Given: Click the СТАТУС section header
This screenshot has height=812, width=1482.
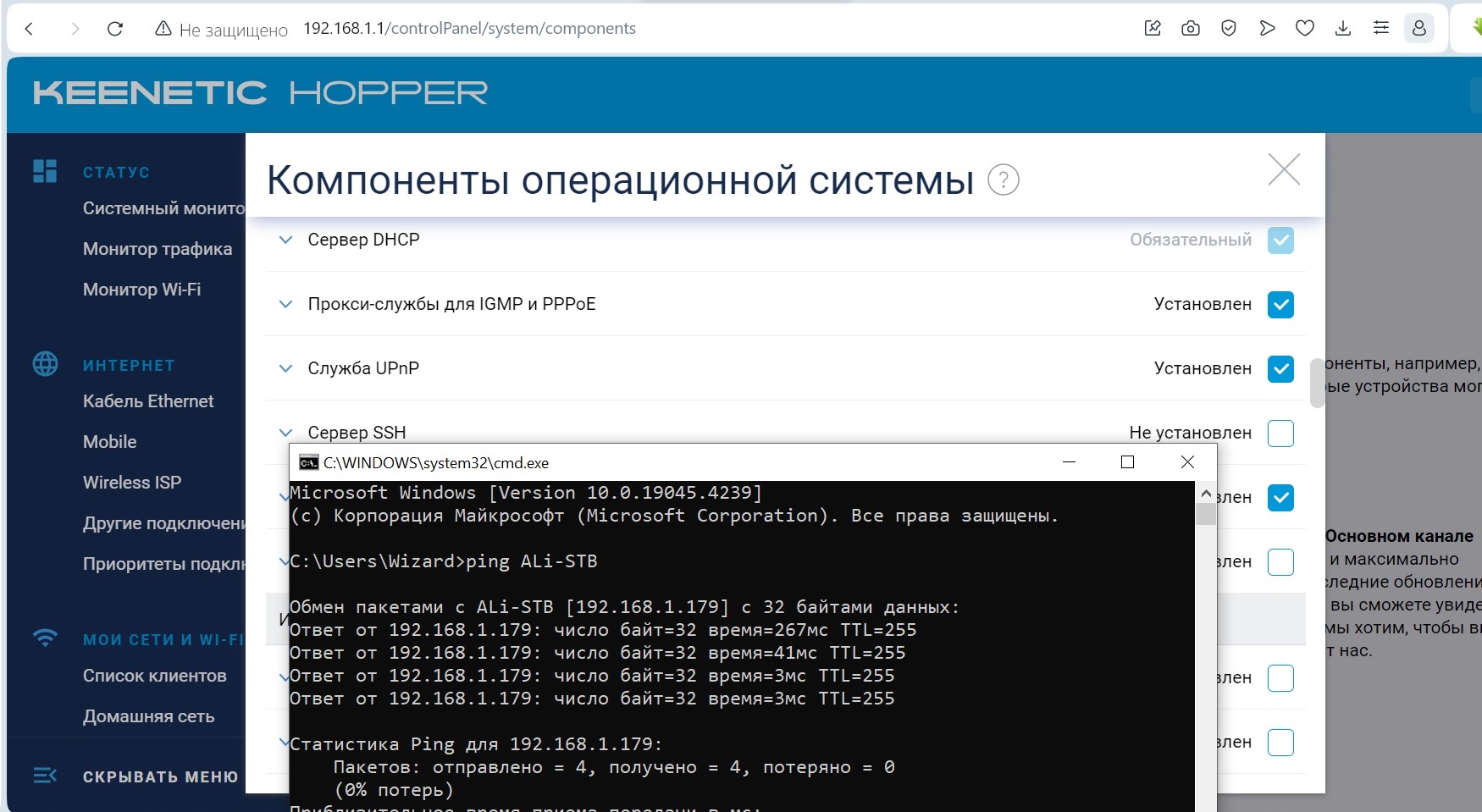Looking at the screenshot, I should tap(116, 173).
